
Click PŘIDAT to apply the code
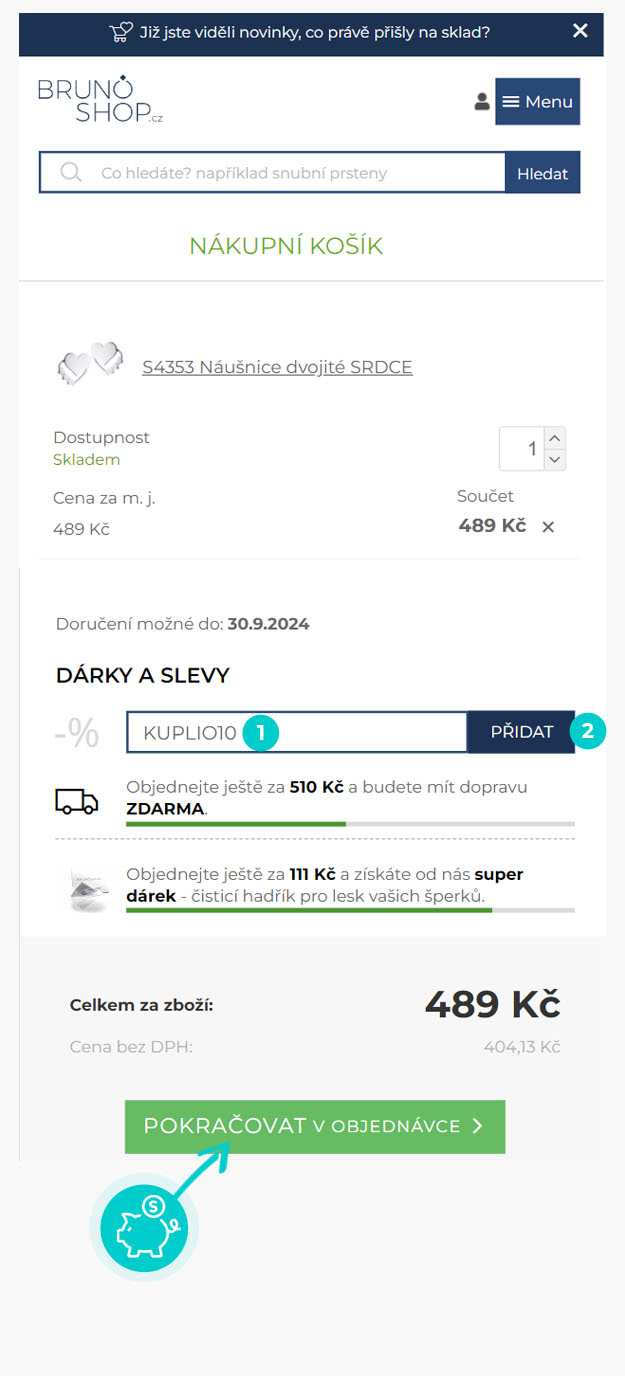coord(521,732)
